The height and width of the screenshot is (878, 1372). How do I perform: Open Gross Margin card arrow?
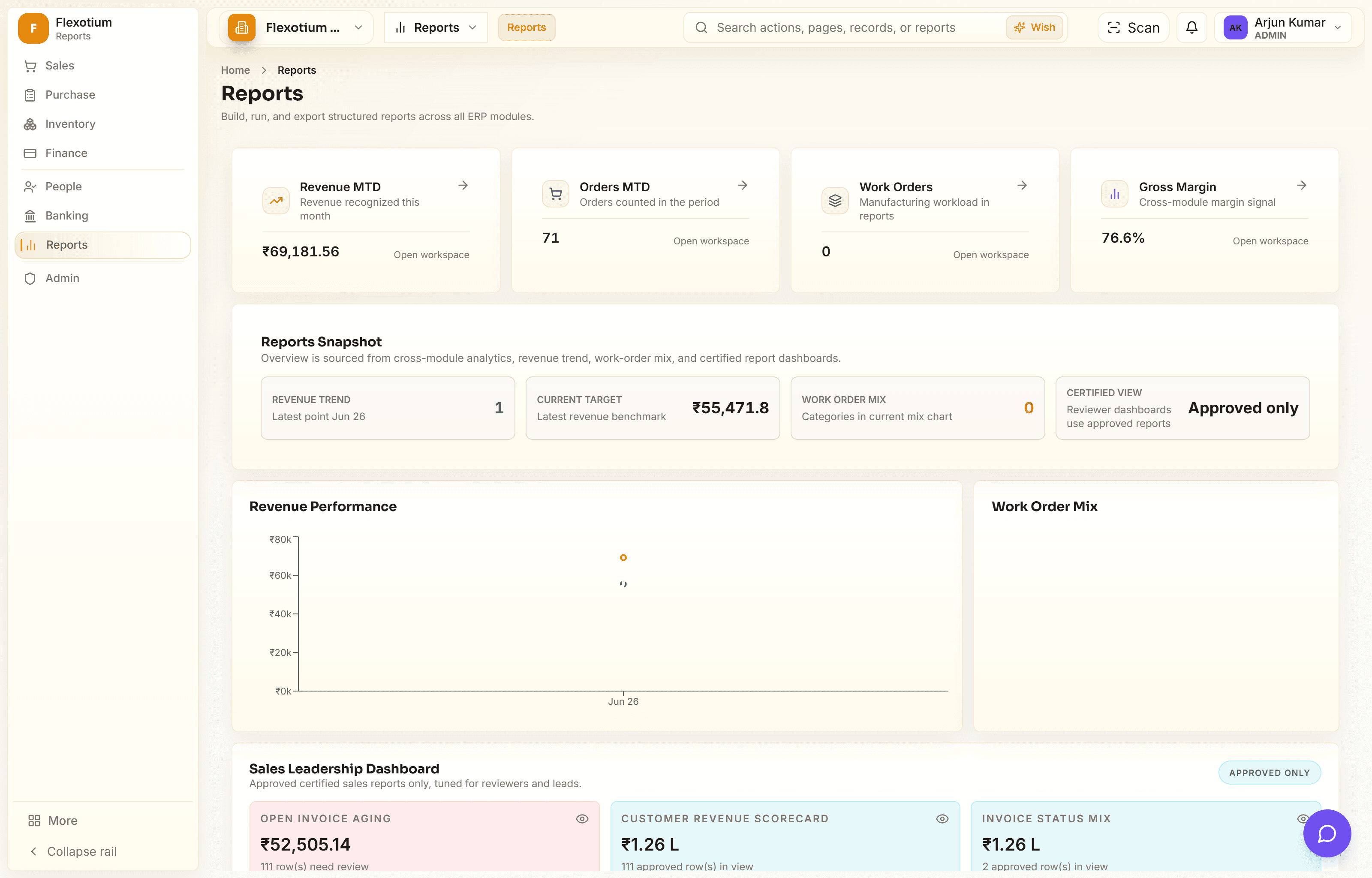pos(1301,185)
